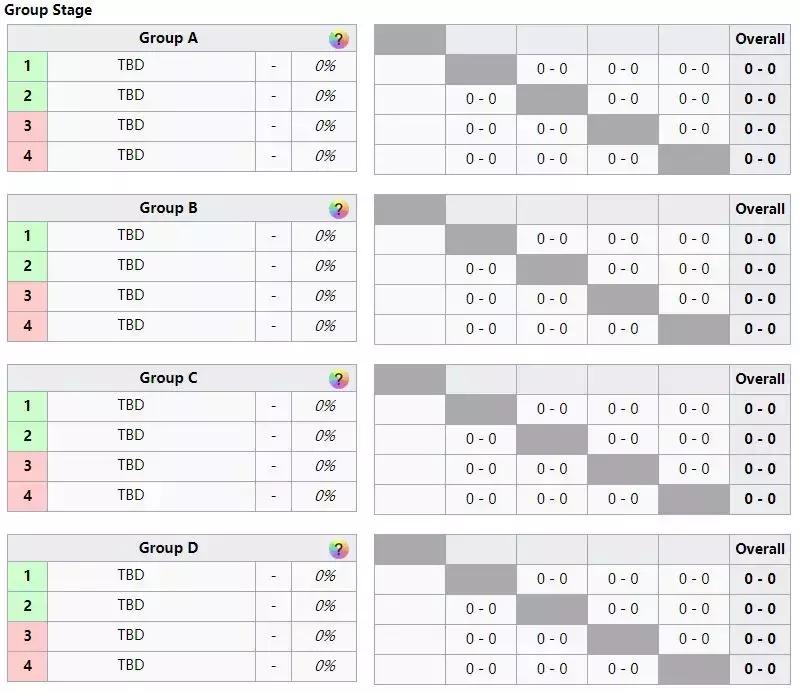This screenshot has width=801, height=693.
Task: Click the Group B header title
Action: click(168, 208)
